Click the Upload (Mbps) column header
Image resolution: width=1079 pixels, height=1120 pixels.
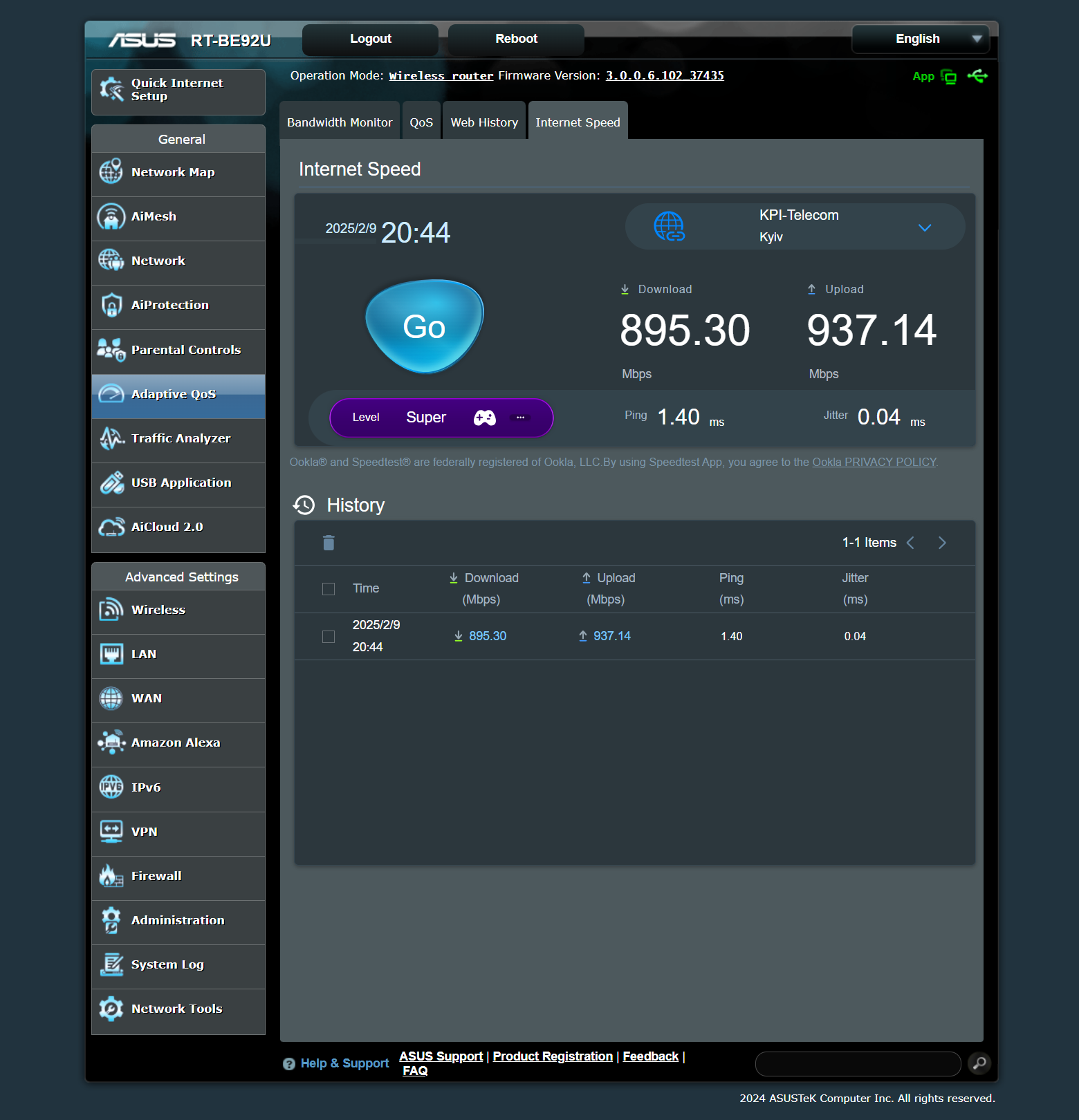tap(608, 588)
